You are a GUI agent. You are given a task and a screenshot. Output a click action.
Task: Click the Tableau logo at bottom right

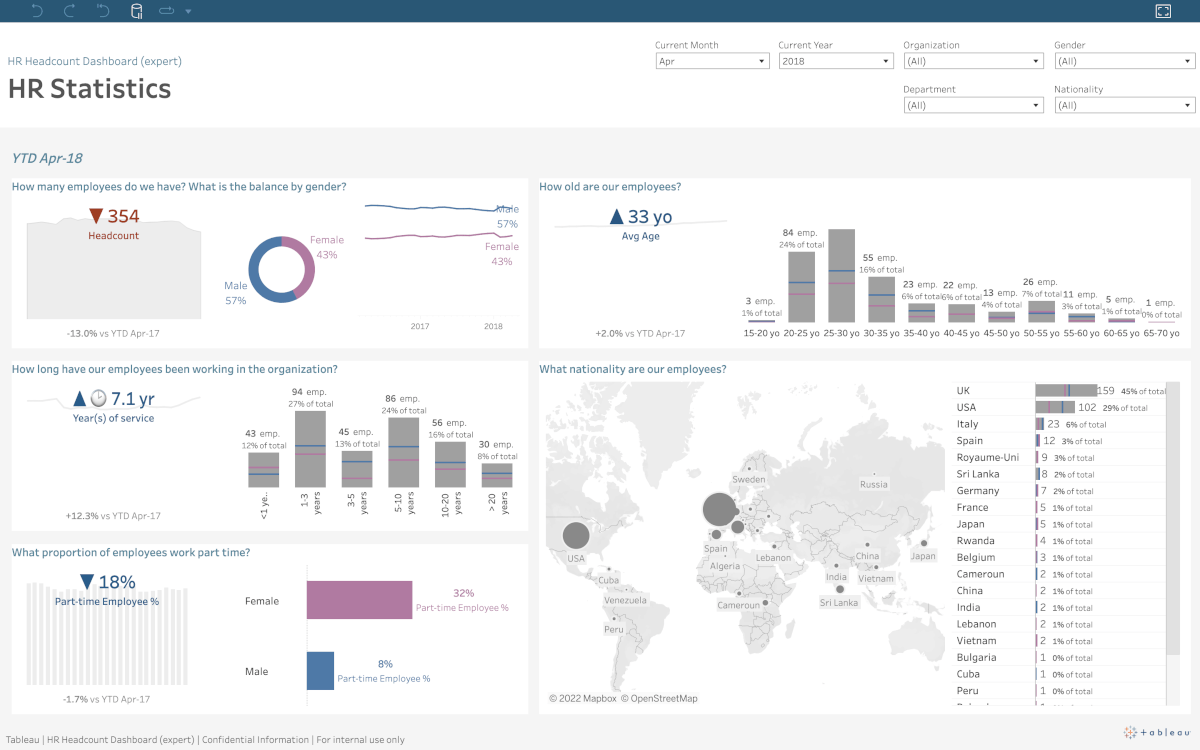click(1157, 732)
